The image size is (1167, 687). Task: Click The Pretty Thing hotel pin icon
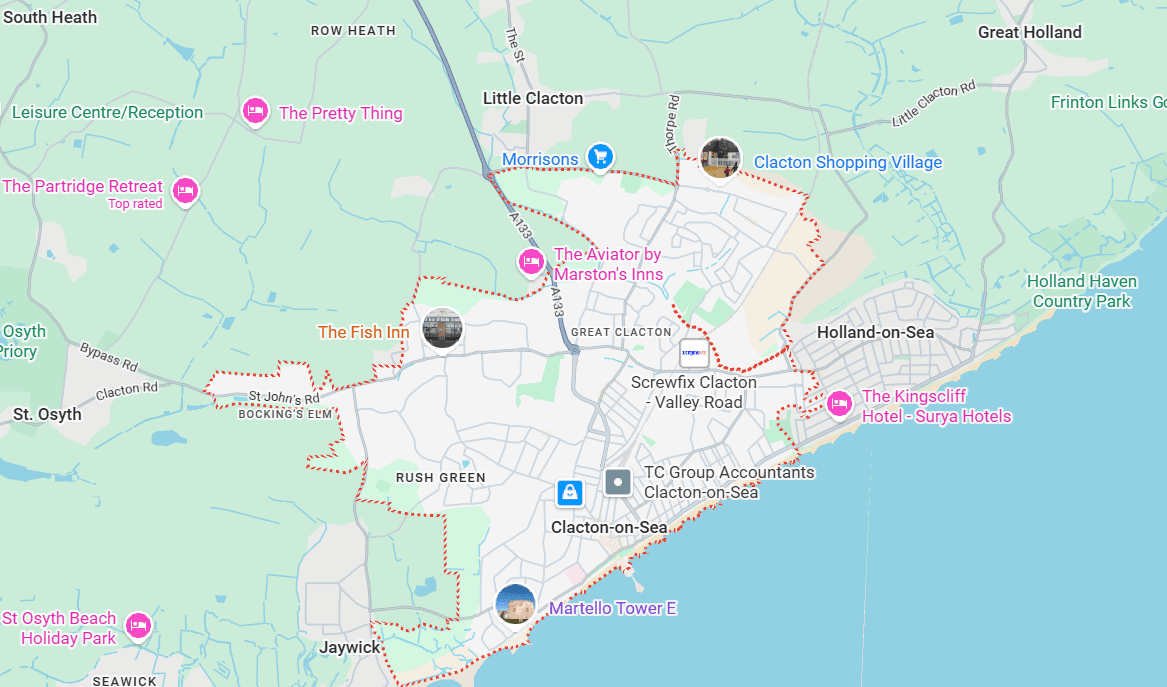coord(255,112)
